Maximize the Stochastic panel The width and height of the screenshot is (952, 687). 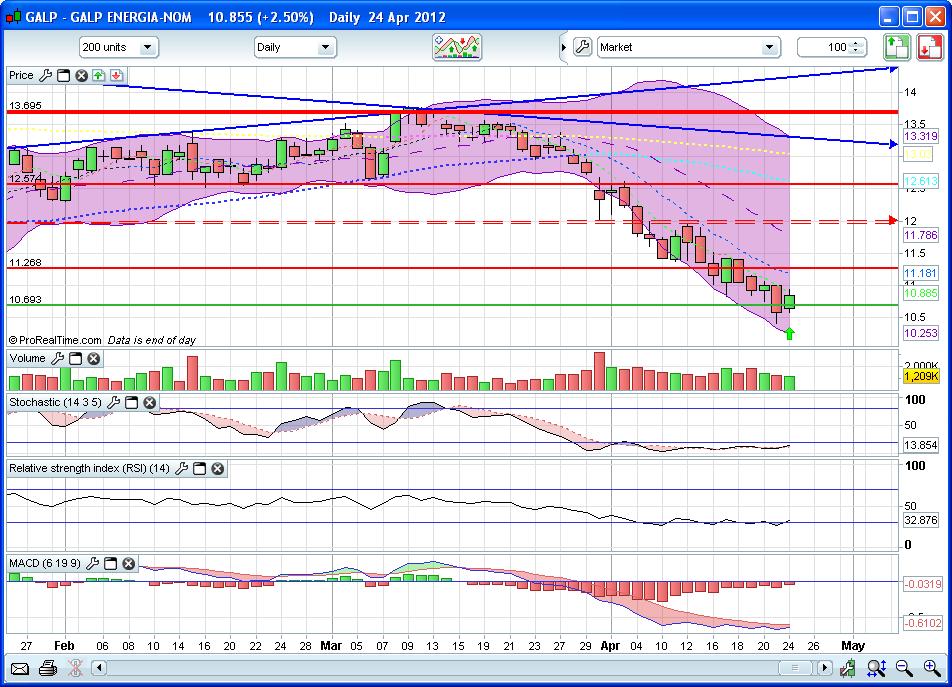tap(131, 402)
